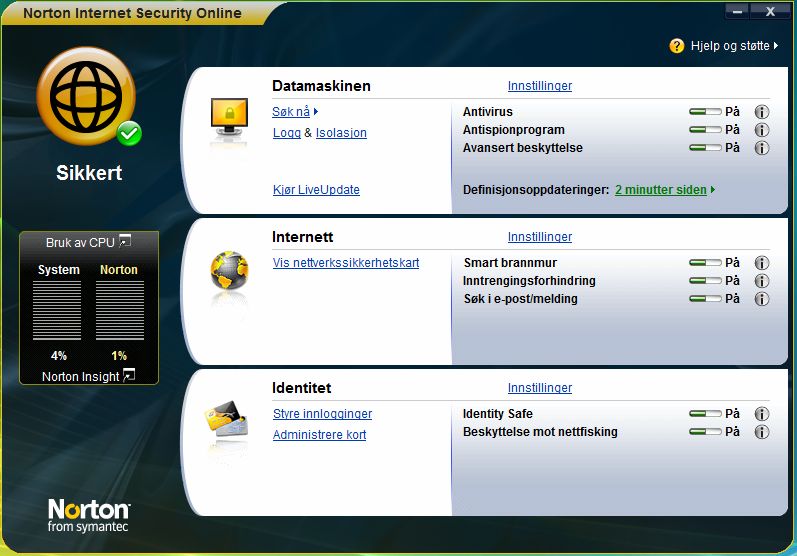The width and height of the screenshot is (797, 556).
Task: Open the Bruk av CPU popup icon
Action: pyautogui.click(x=125, y=241)
